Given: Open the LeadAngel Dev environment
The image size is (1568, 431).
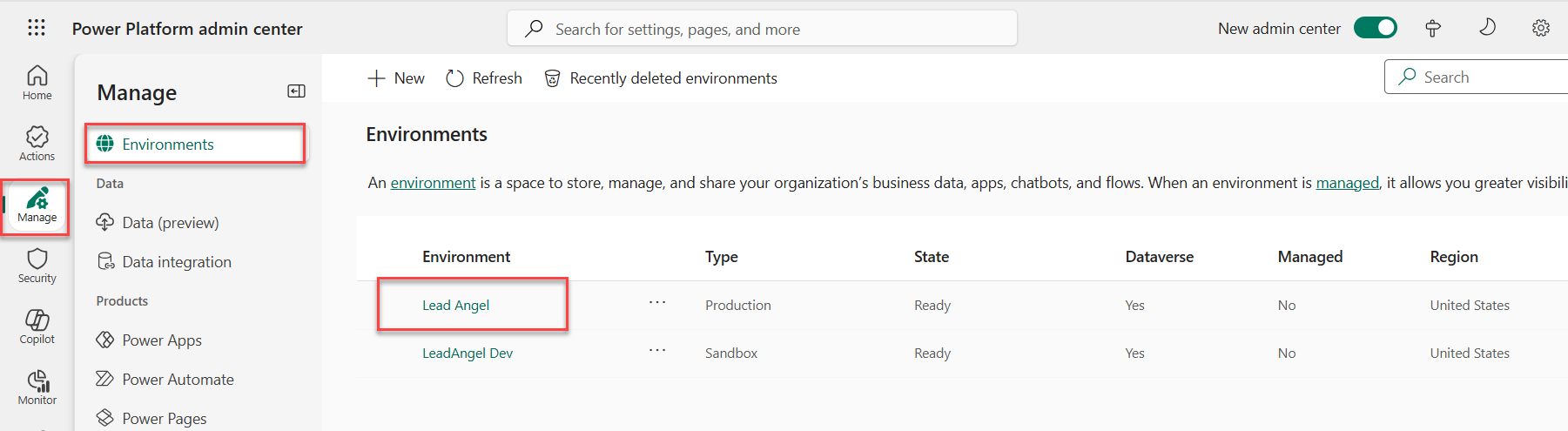Looking at the screenshot, I should pyautogui.click(x=468, y=354).
